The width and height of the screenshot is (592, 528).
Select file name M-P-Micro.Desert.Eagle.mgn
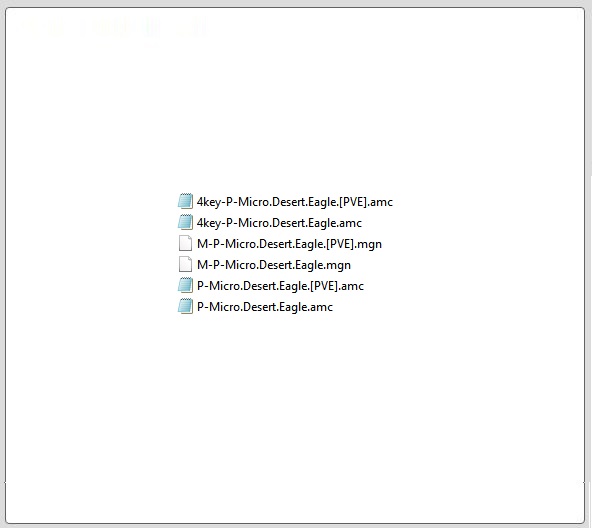[274, 265]
